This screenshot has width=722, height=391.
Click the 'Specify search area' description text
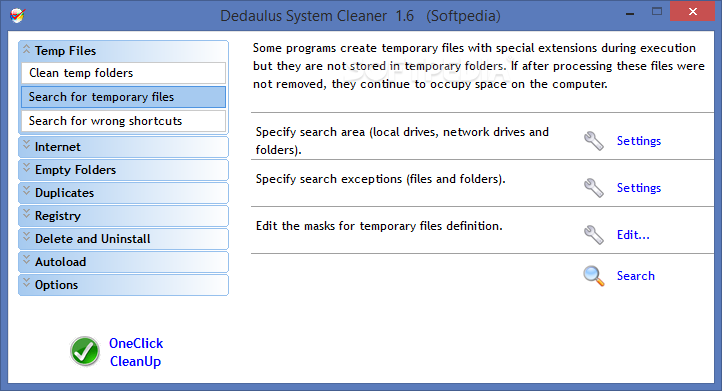click(x=402, y=141)
